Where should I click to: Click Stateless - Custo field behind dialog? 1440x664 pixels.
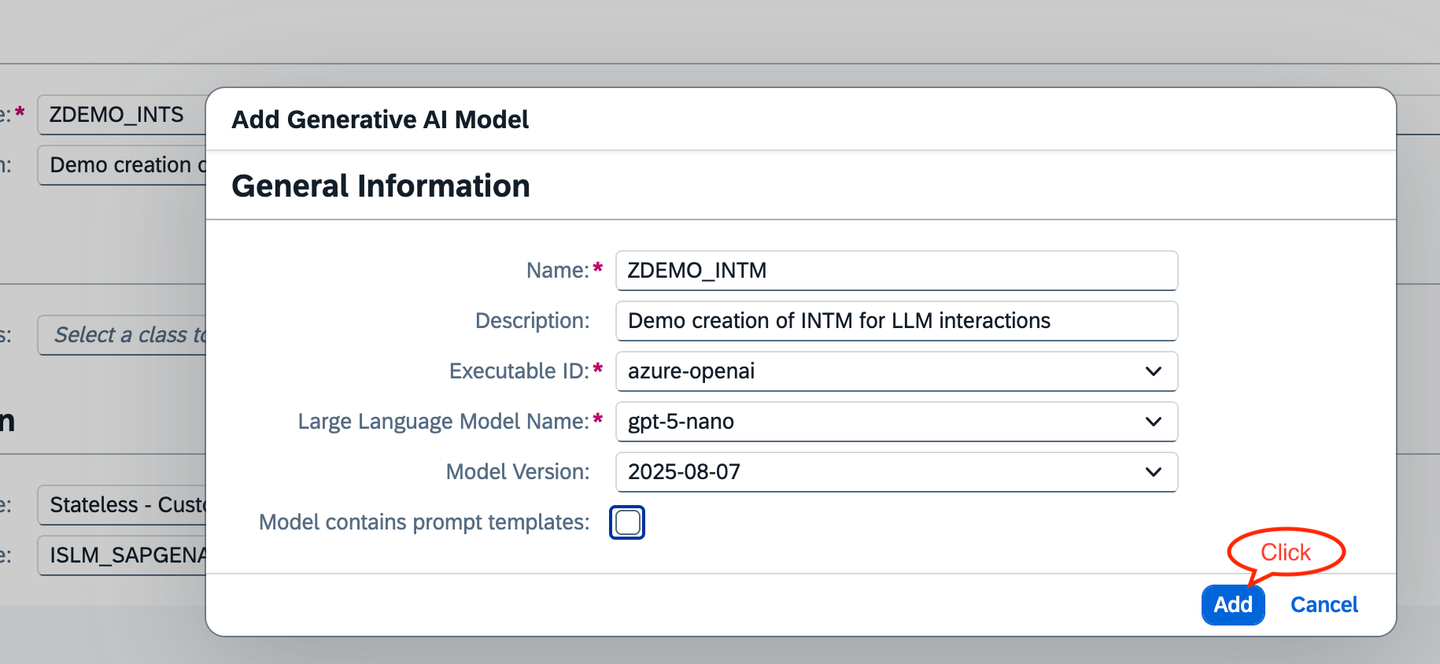(x=122, y=505)
